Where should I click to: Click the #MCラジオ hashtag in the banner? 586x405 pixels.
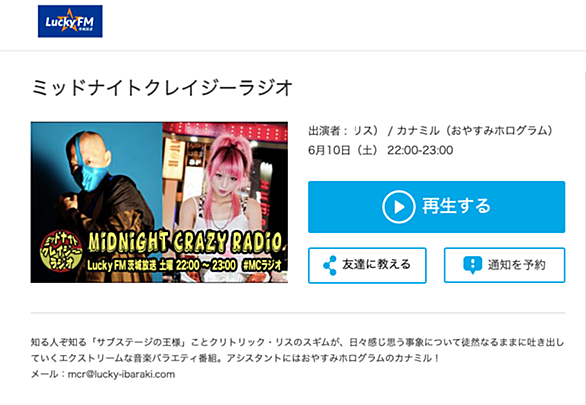[262, 265]
